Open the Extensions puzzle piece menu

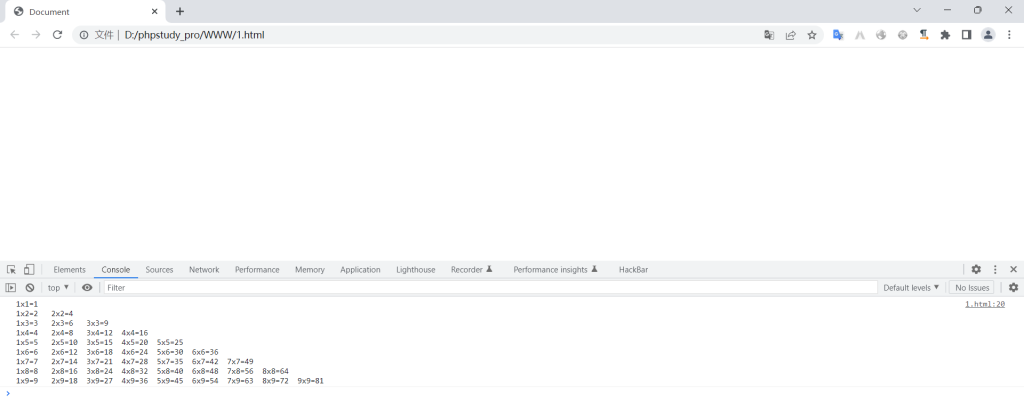click(945, 34)
